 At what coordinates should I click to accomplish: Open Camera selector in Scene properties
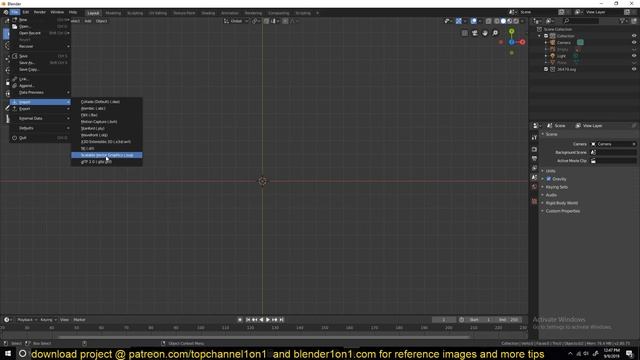(x=614, y=144)
